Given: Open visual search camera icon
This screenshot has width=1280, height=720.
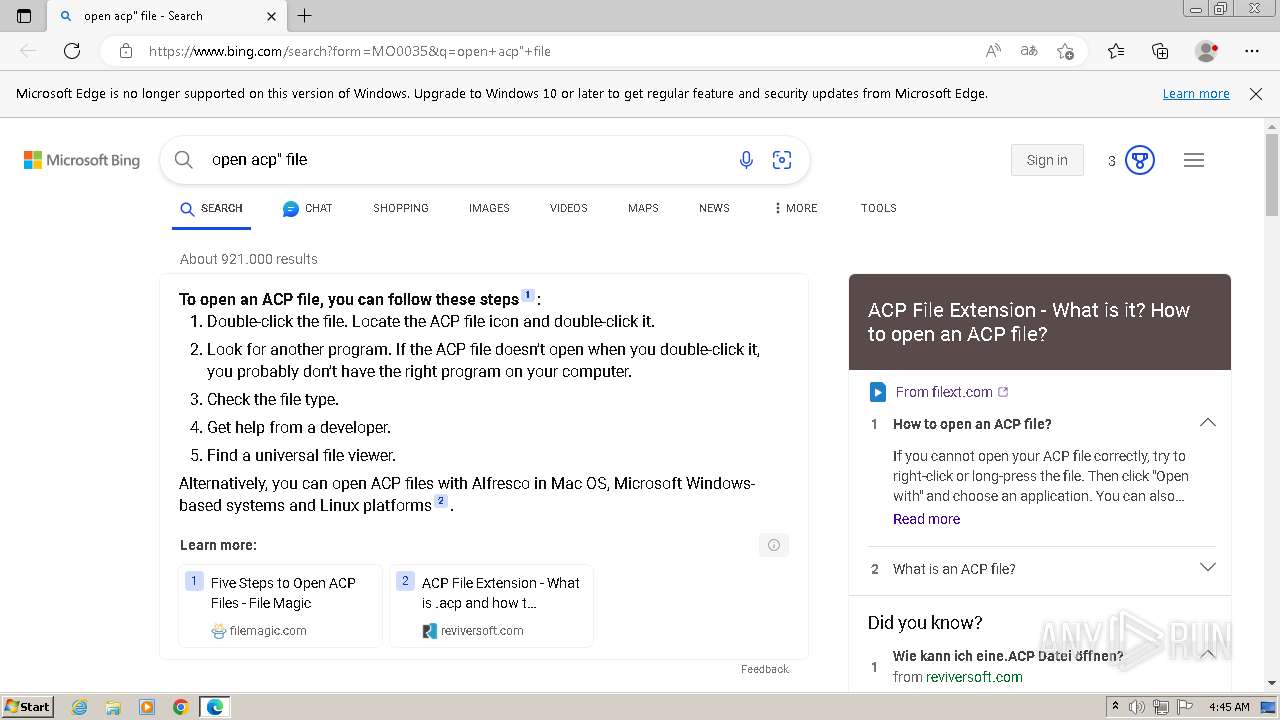Looking at the screenshot, I should tap(782, 160).
